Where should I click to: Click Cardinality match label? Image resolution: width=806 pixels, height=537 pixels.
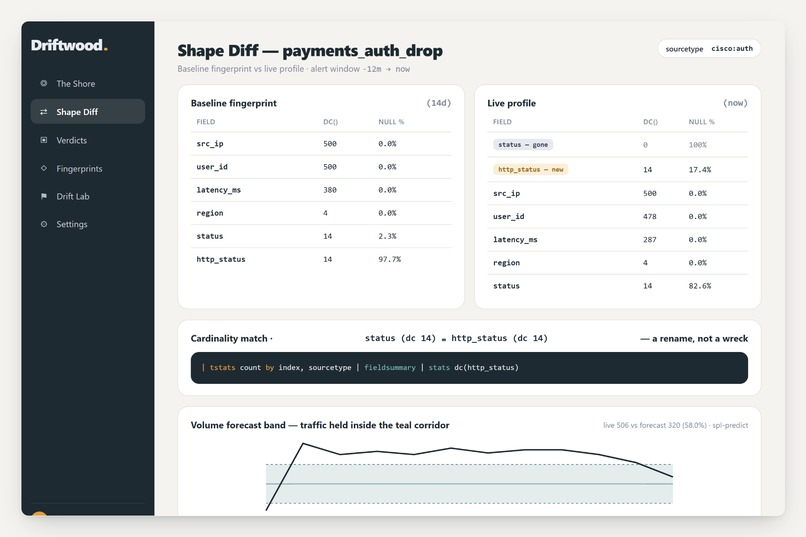point(231,339)
